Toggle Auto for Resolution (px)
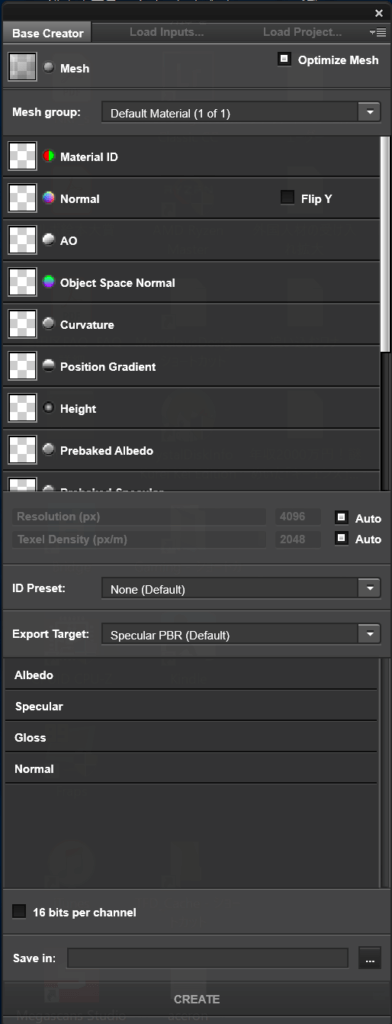392x1024 pixels. click(341, 518)
